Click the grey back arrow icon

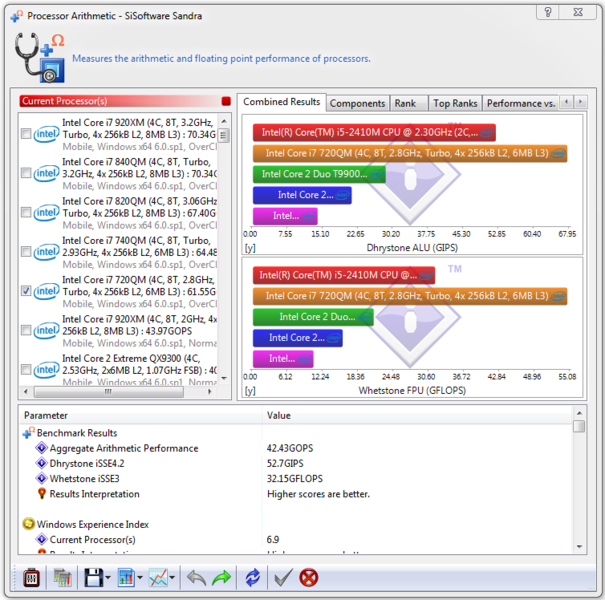tap(196, 578)
